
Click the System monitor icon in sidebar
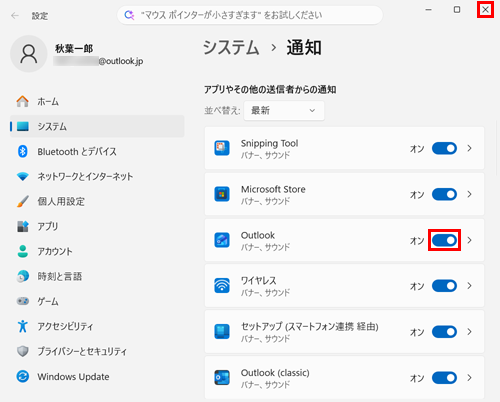[x=23, y=126]
